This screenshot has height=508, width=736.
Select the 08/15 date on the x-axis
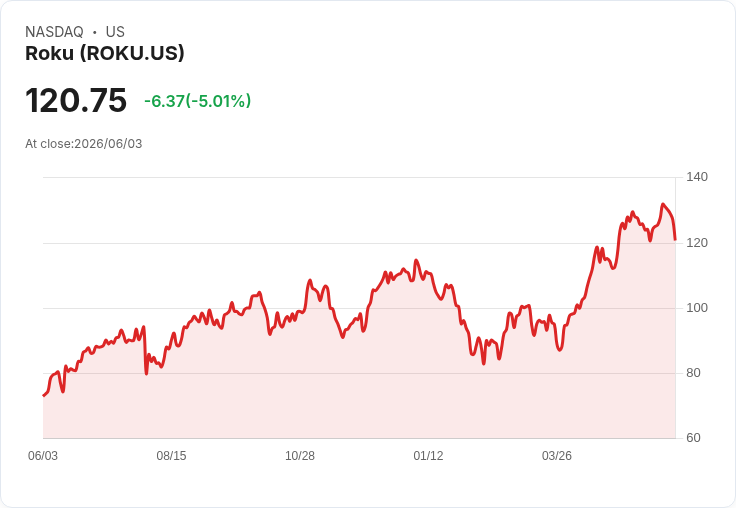(171, 456)
